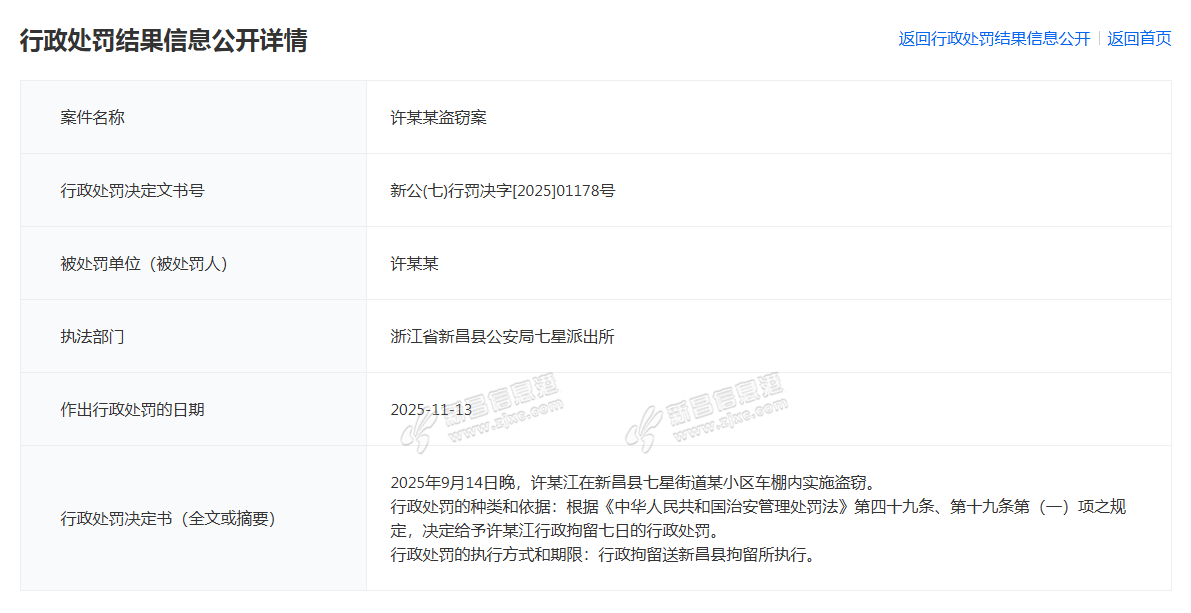This screenshot has width=1191, height=613.
Task: Click the case name value 许某某盗窃案
Action: point(438,117)
